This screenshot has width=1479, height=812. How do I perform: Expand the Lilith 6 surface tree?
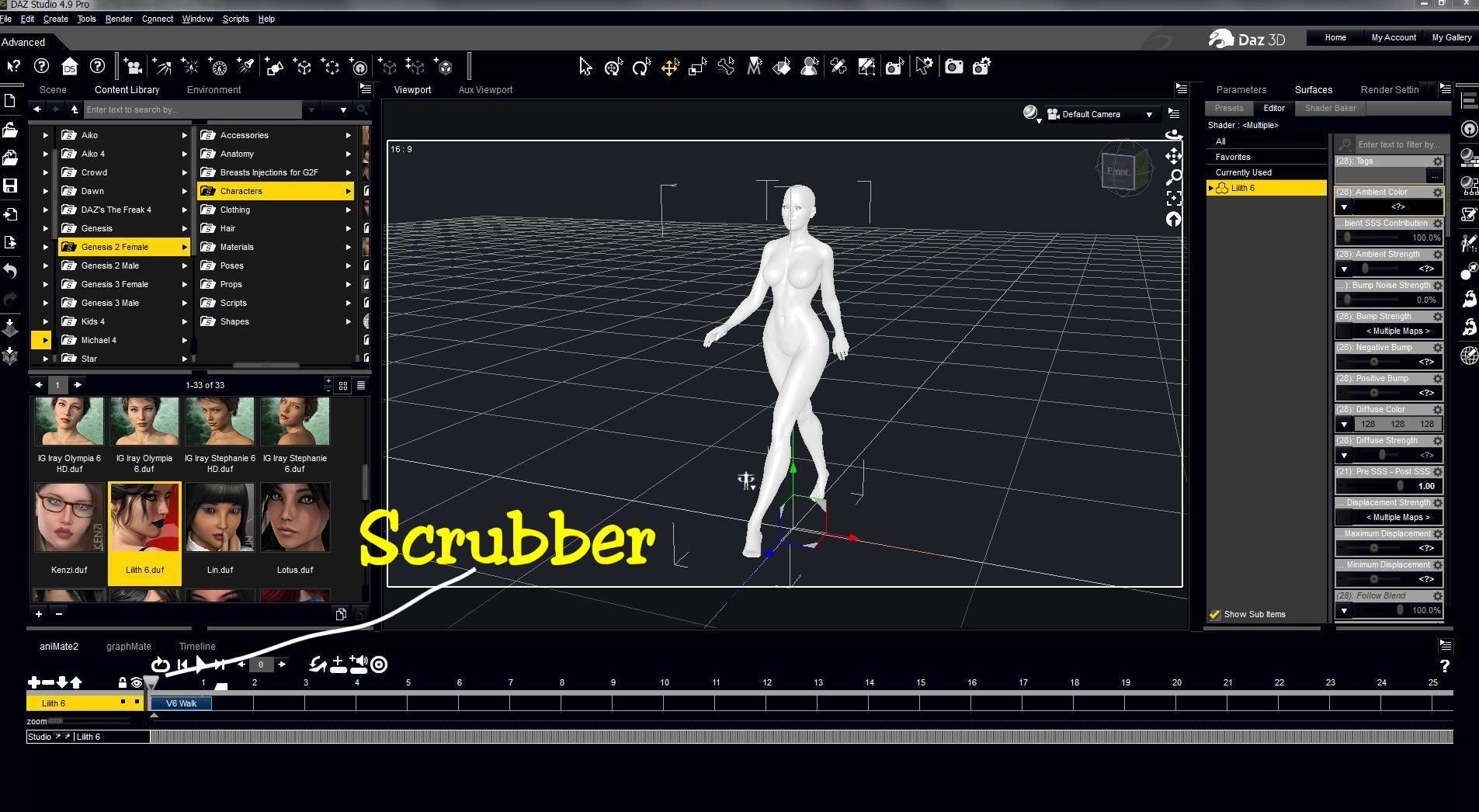click(x=1211, y=189)
